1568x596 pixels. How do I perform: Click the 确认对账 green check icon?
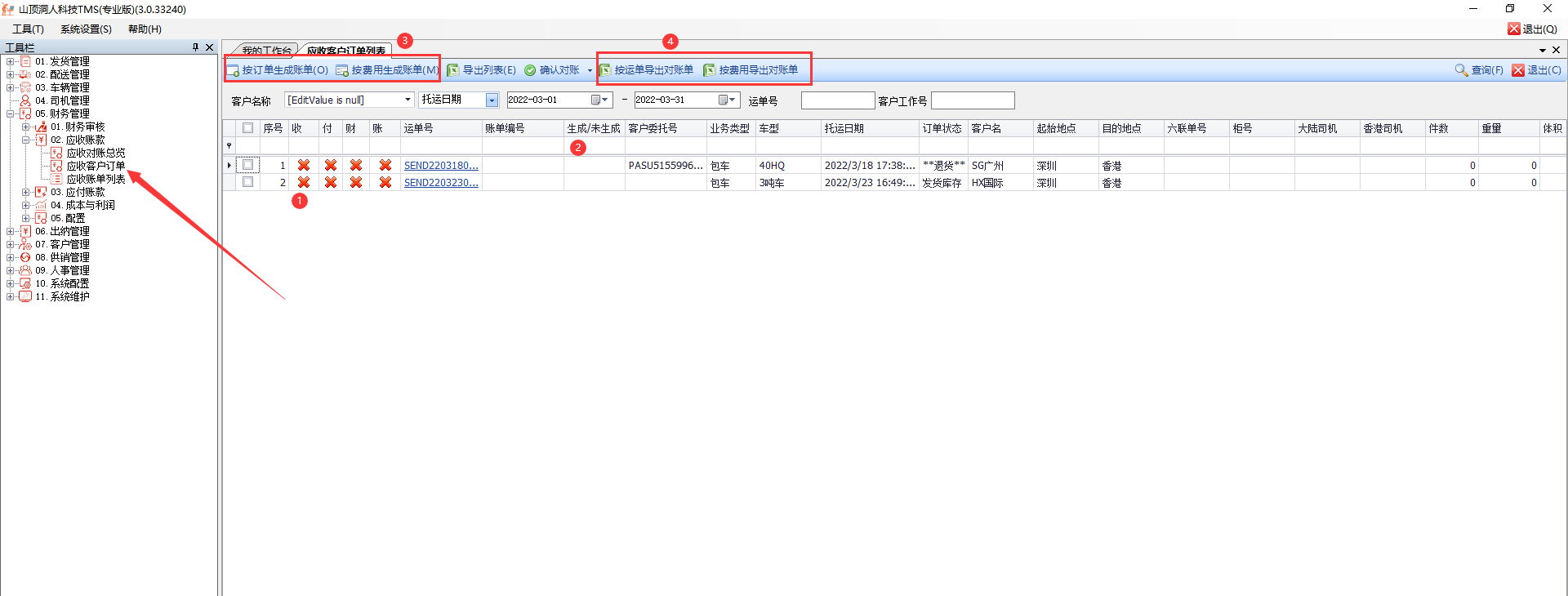click(x=530, y=70)
